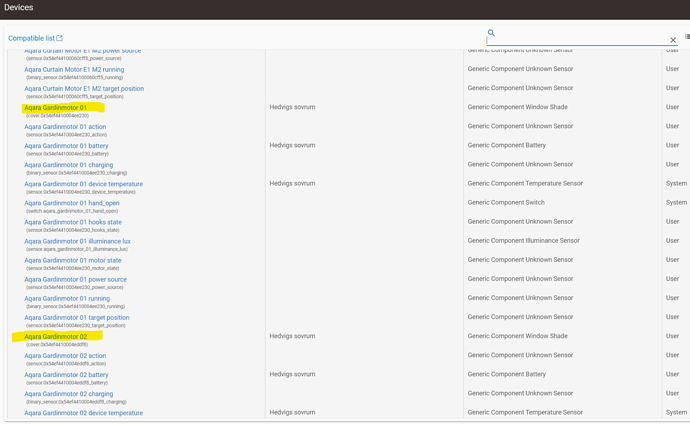Click the search magnifier icon

(x=491, y=33)
